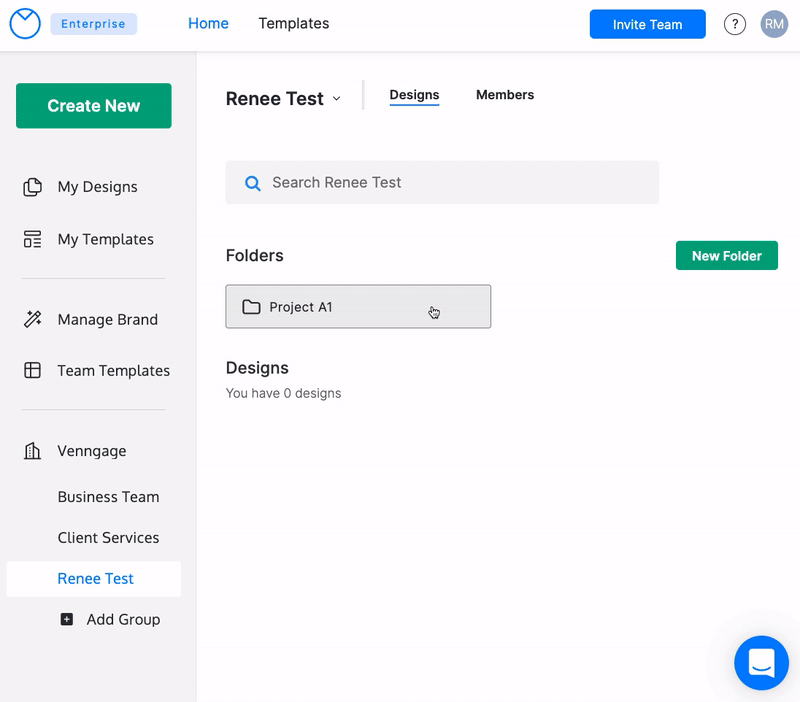Screen dimensions: 800x702
Task: Click the RM user avatar
Action: pos(774,24)
